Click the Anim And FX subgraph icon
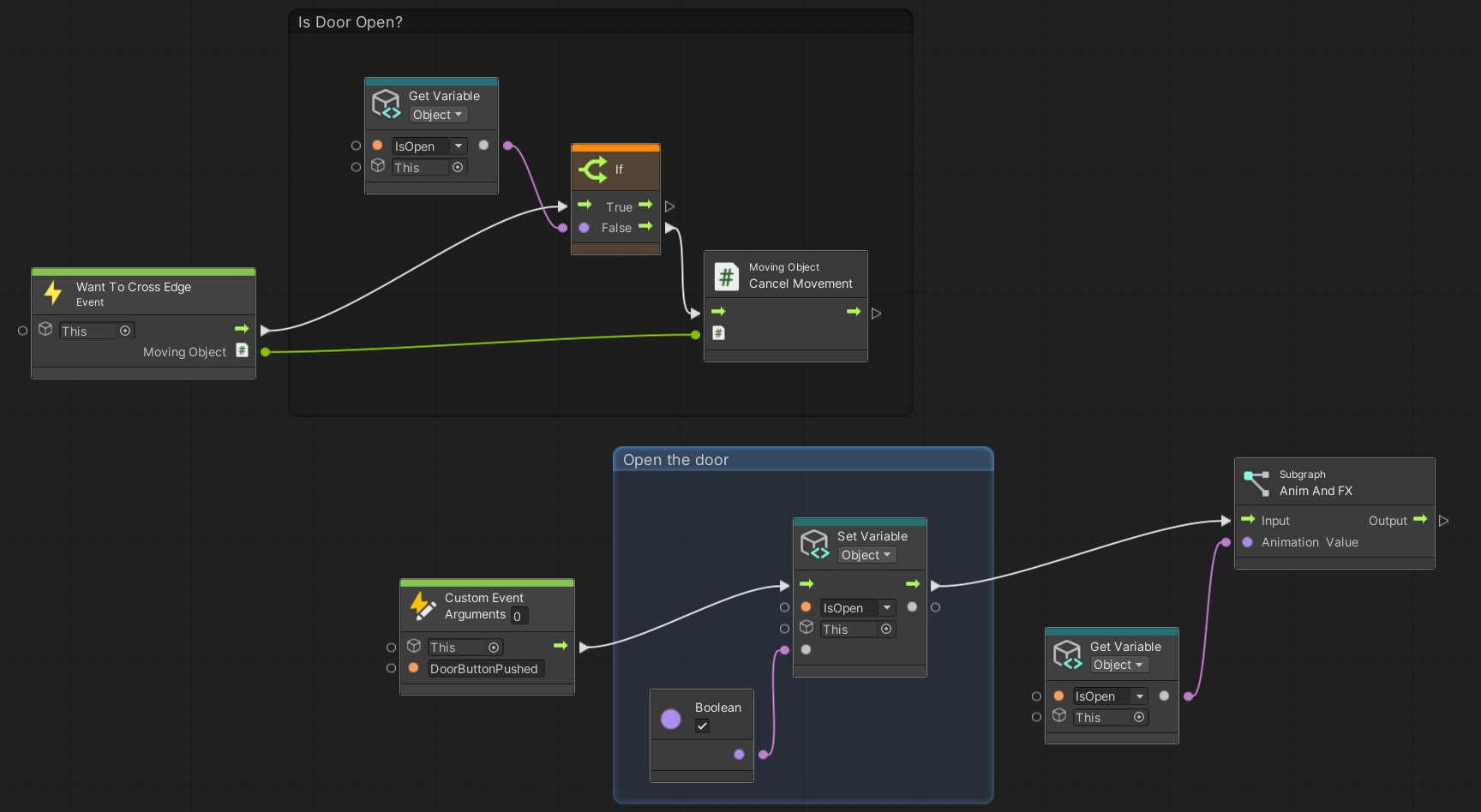The height and width of the screenshot is (812, 1481). tap(1256, 482)
